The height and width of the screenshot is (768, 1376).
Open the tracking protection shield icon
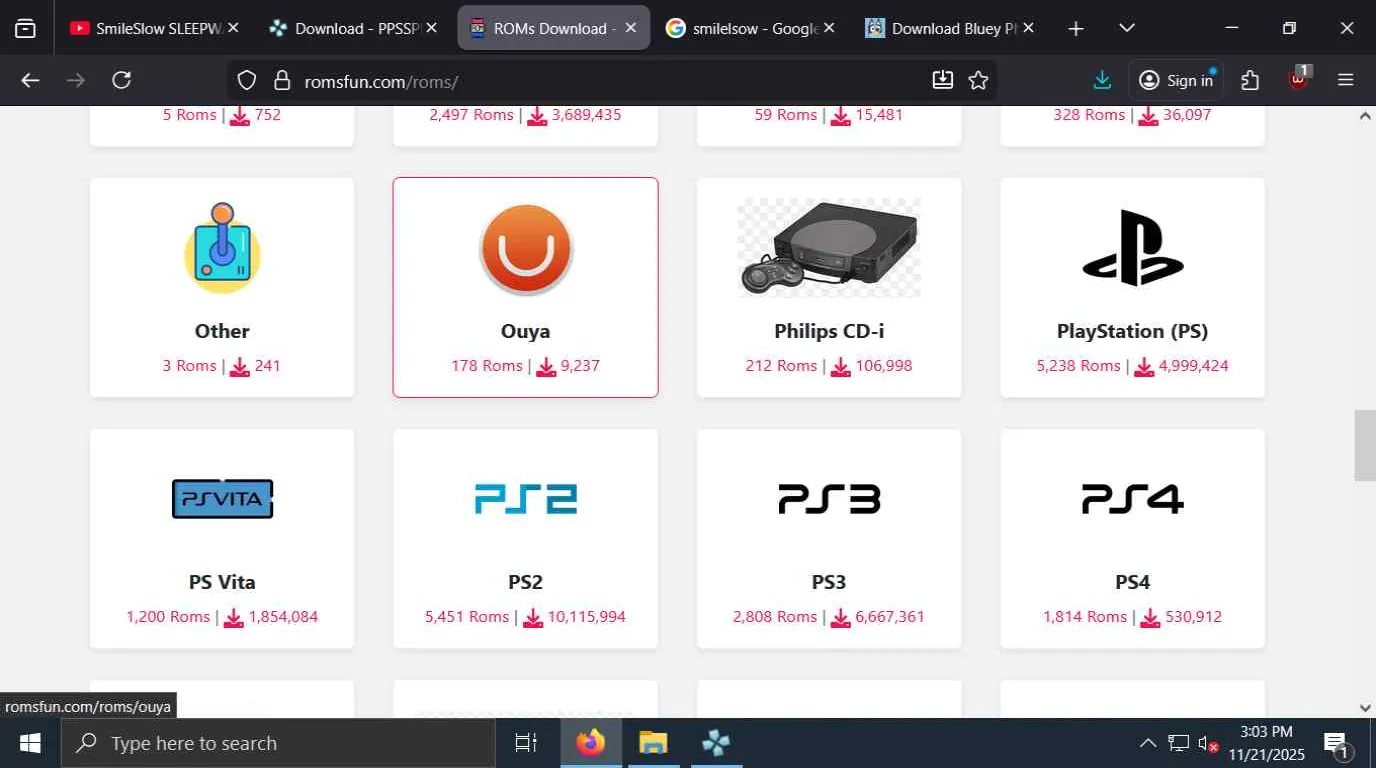pyautogui.click(x=248, y=80)
